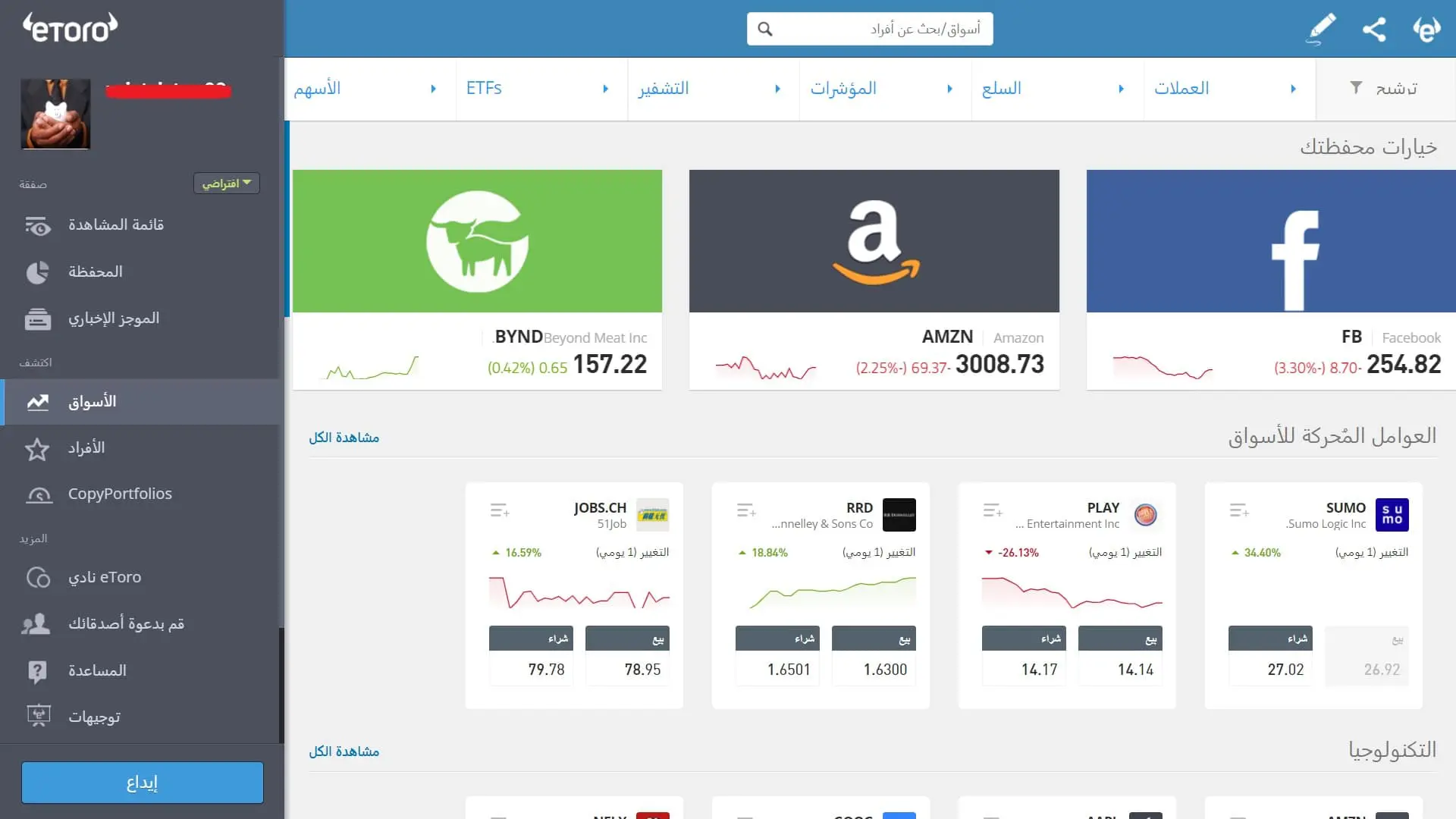Image resolution: width=1456 pixels, height=819 pixels.
Task: Open watchlist from the sidebar eye icon
Action: 38,225
